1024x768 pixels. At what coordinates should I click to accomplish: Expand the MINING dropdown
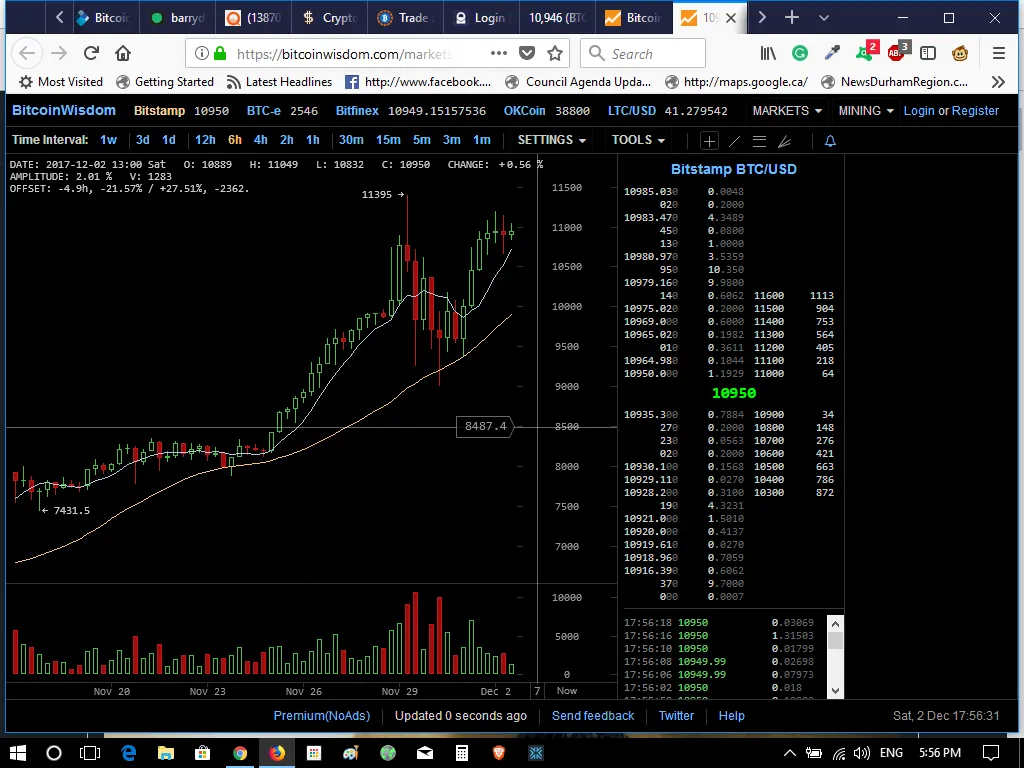(865, 111)
